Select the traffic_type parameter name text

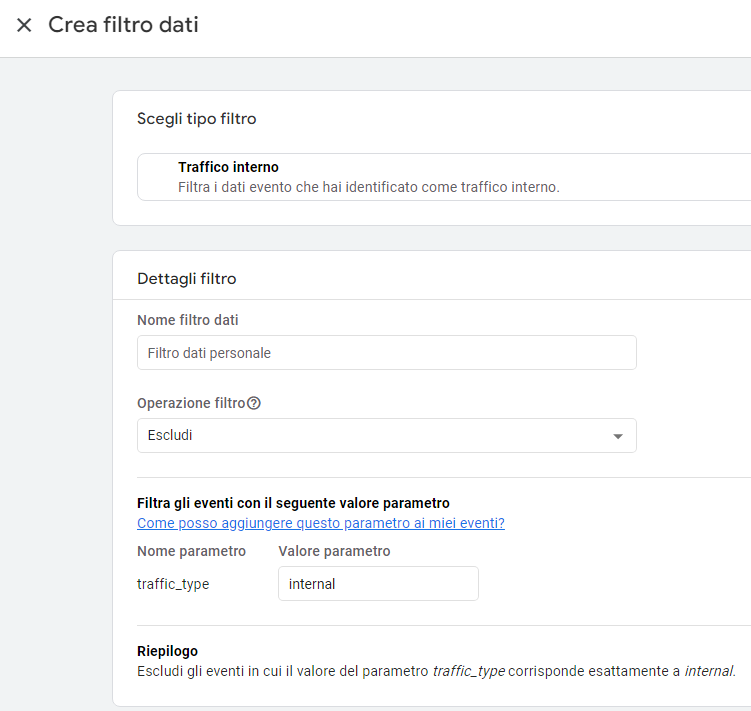(x=173, y=584)
